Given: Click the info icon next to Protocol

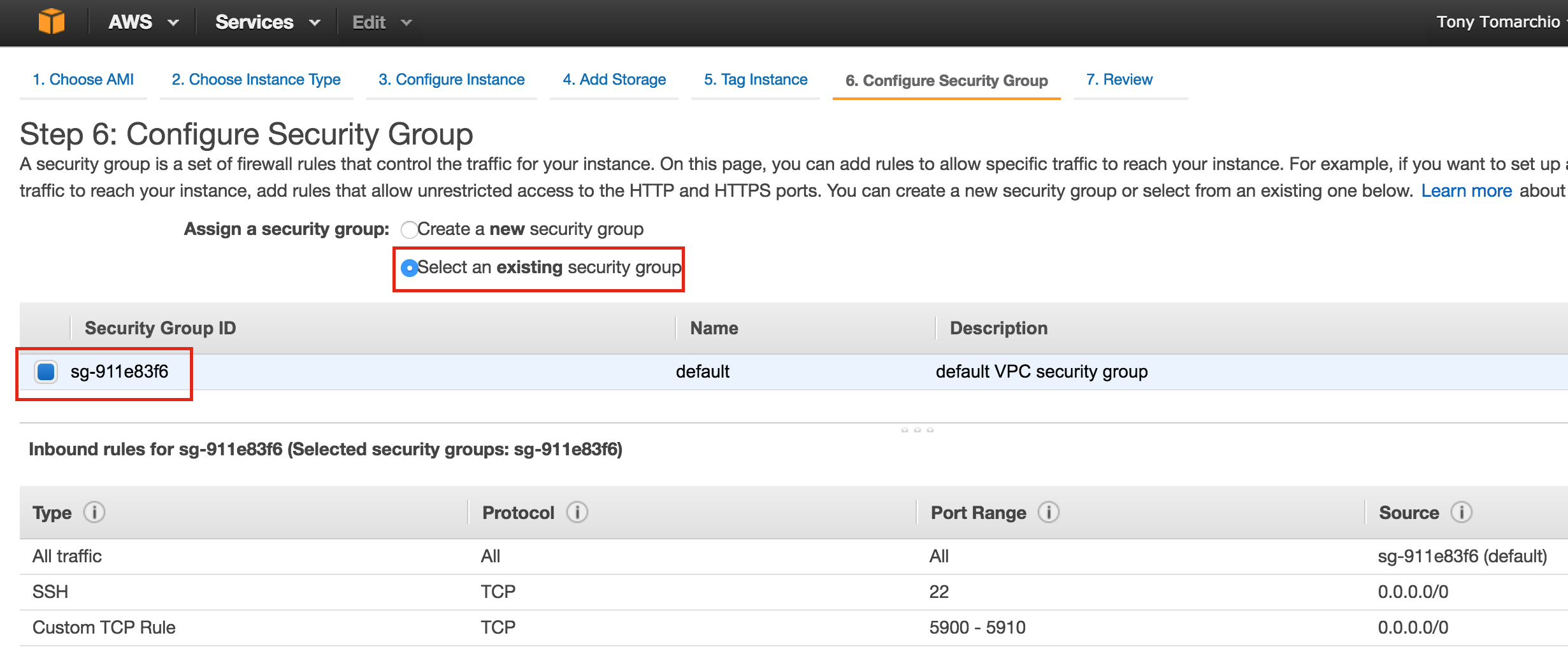Looking at the screenshot, I should pos(577,512).
